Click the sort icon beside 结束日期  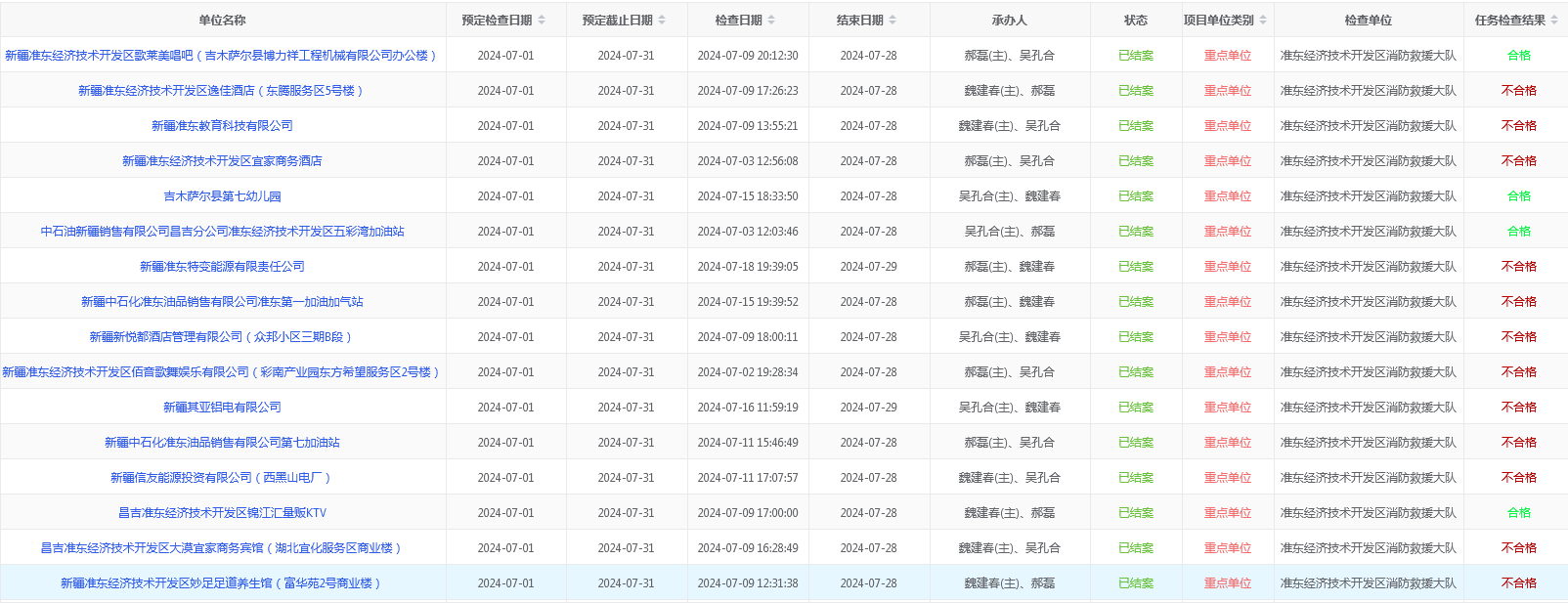[x=893, y=20]
